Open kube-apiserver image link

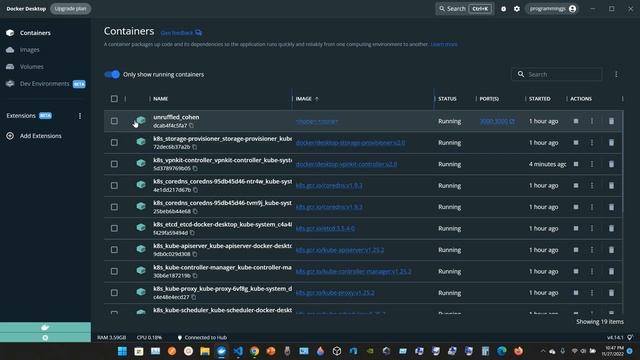[x=340, y=250]
